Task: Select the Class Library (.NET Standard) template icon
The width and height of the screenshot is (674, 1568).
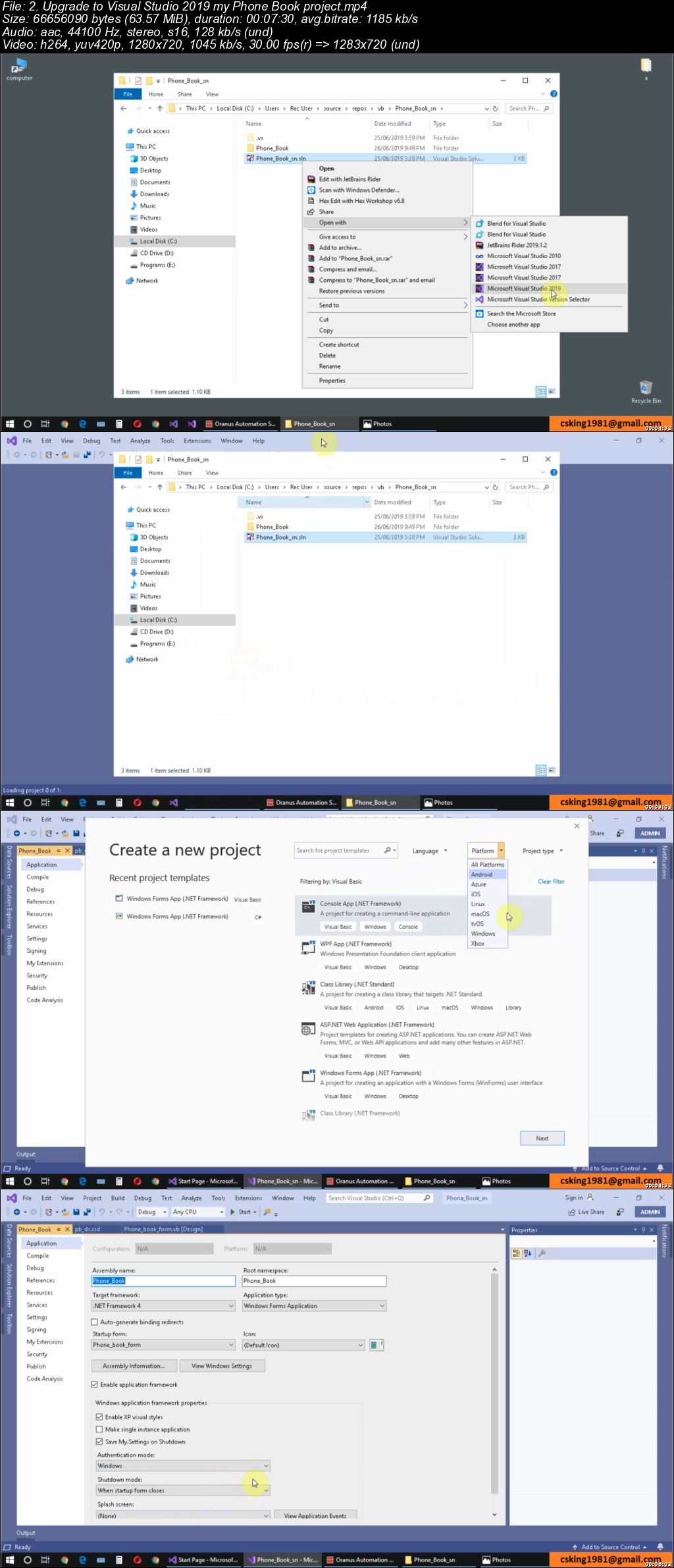Action: pos(308,987)
